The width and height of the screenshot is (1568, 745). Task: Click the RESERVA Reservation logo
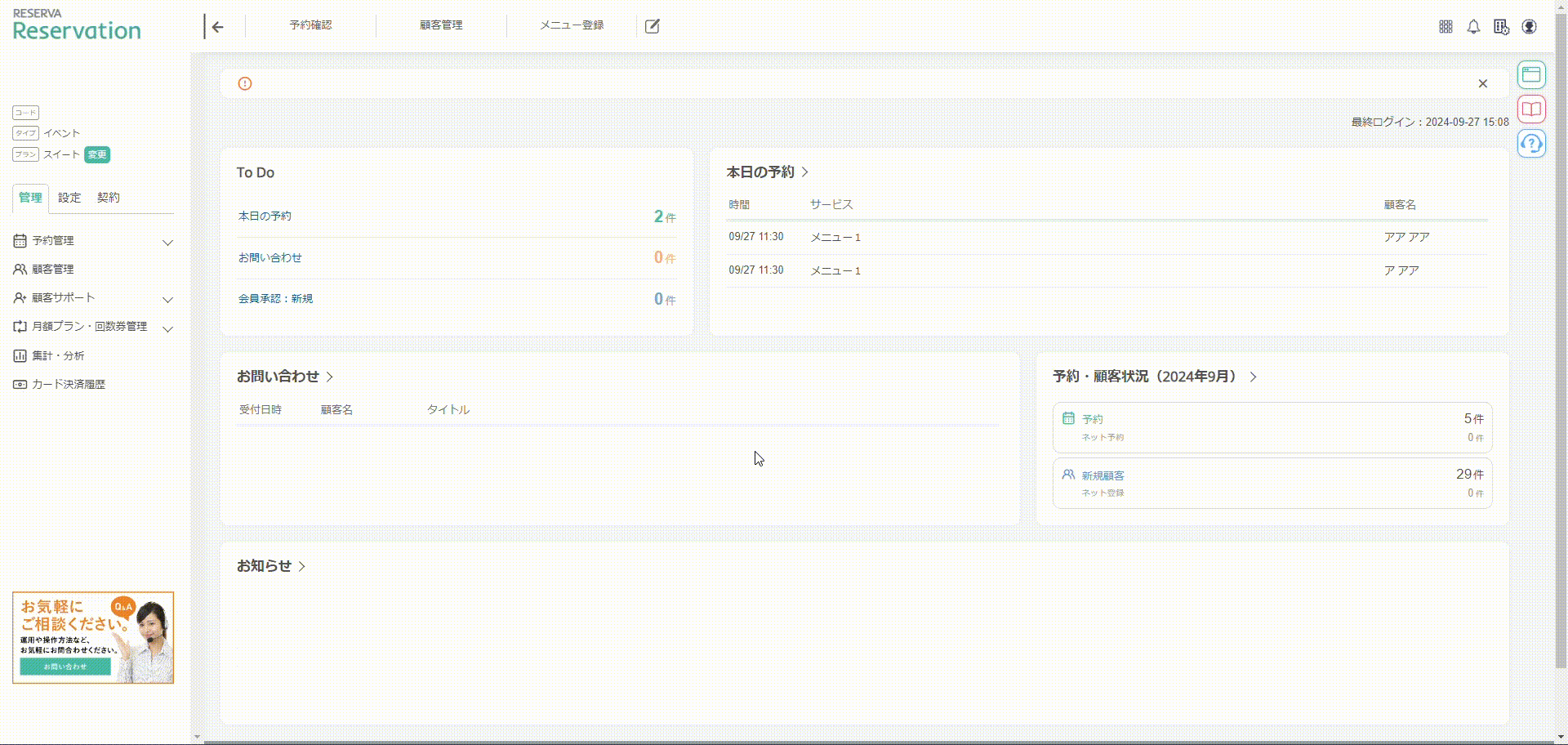click(77, 25)
